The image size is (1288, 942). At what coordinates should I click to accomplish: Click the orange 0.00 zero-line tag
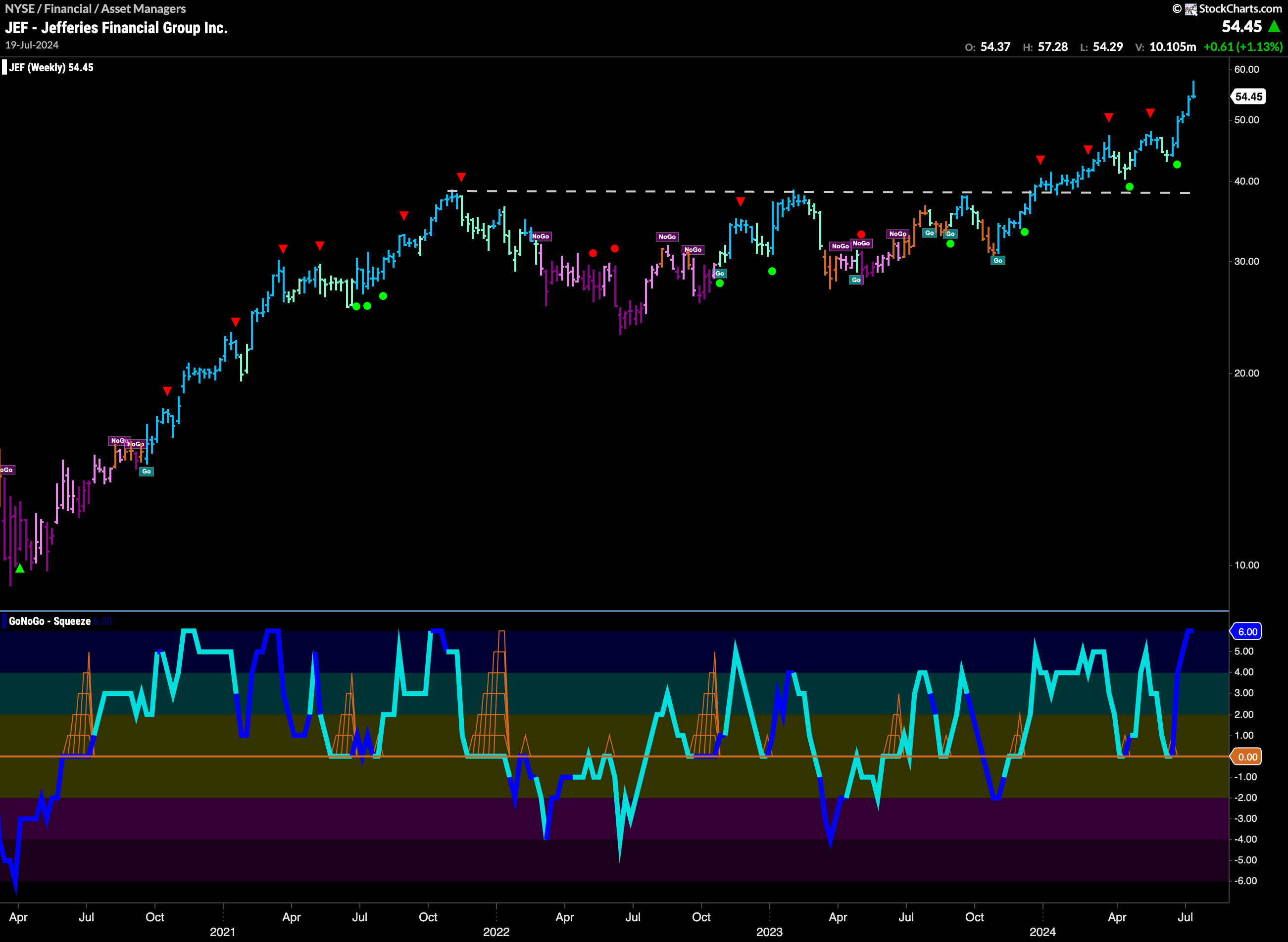1247,756
